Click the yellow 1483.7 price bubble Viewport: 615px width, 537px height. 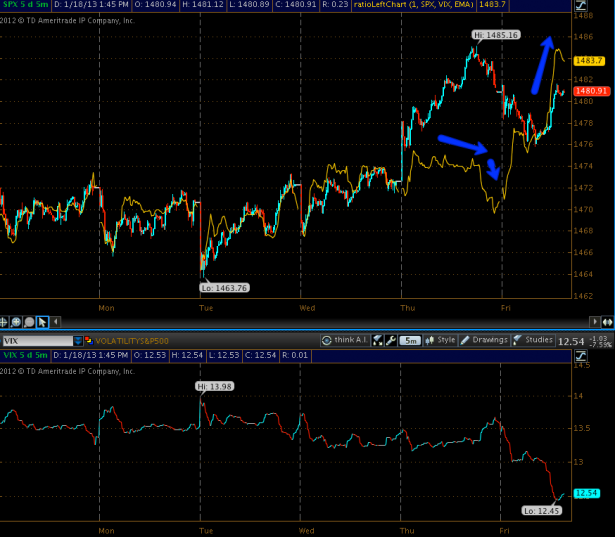pos(589,61)
